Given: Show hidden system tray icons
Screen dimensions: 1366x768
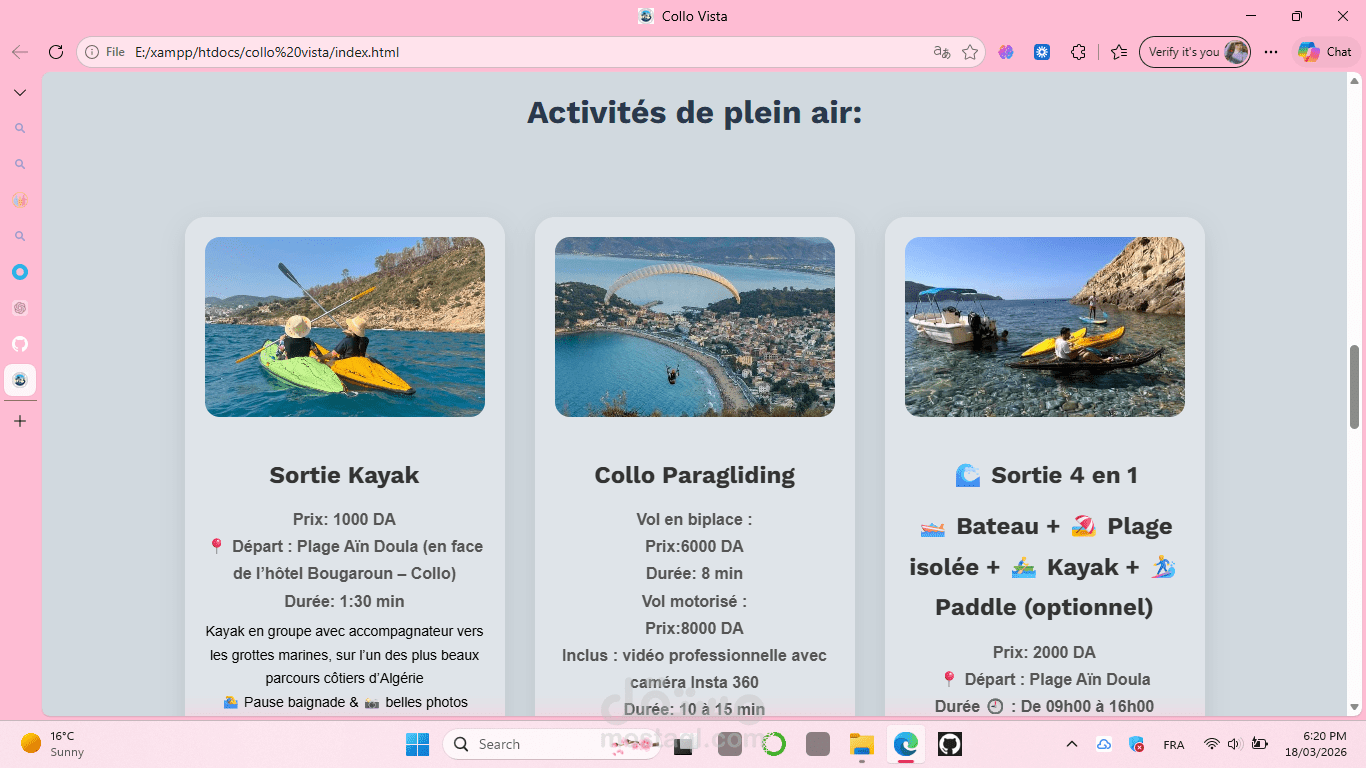Looking at the screenshot, I should [x=1072, y=744].
